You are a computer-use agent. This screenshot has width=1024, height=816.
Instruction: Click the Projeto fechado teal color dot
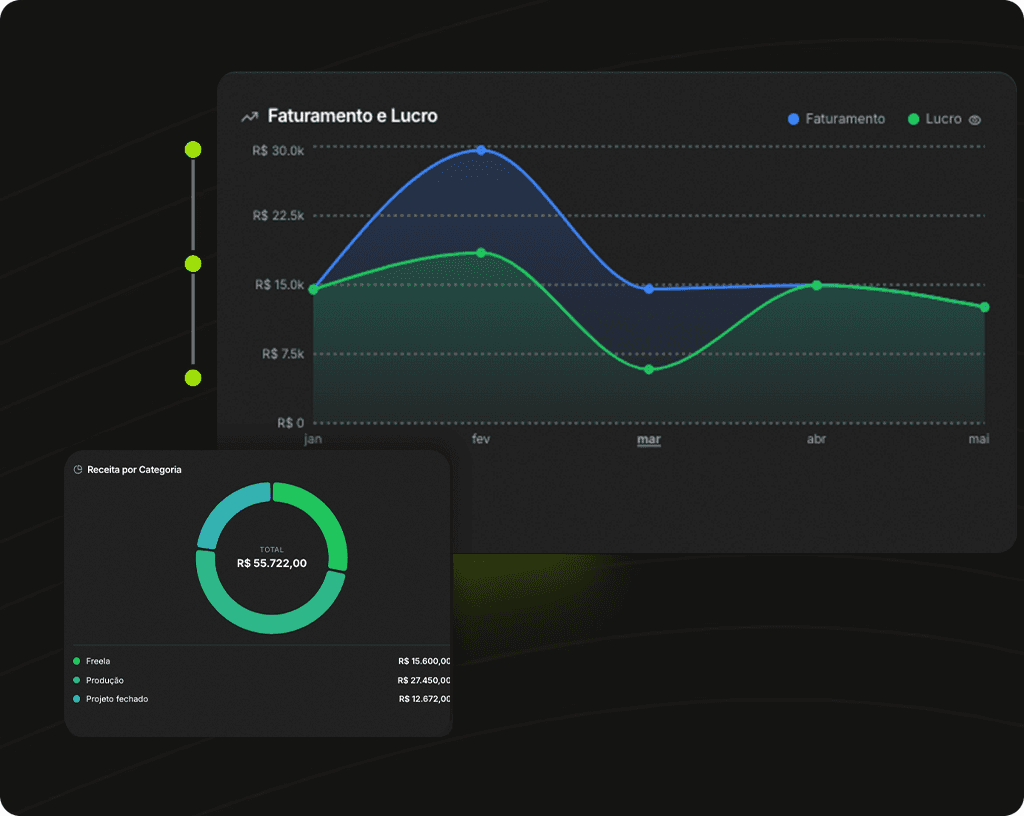[x=76, y=698]
